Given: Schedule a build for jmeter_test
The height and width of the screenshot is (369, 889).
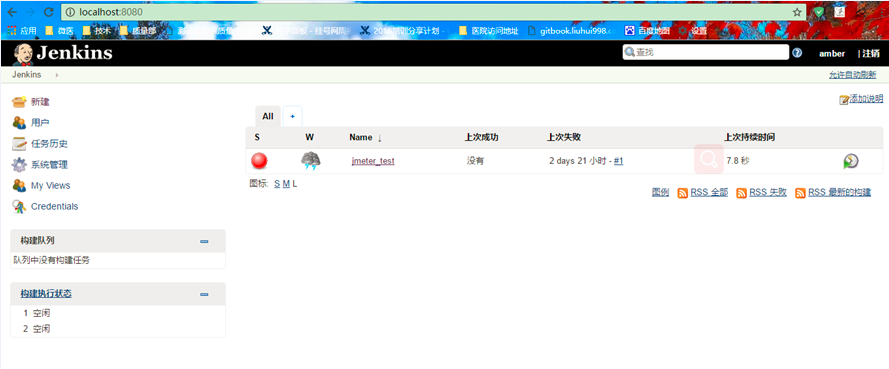Looking at the screenshot, I should point(850,161).
